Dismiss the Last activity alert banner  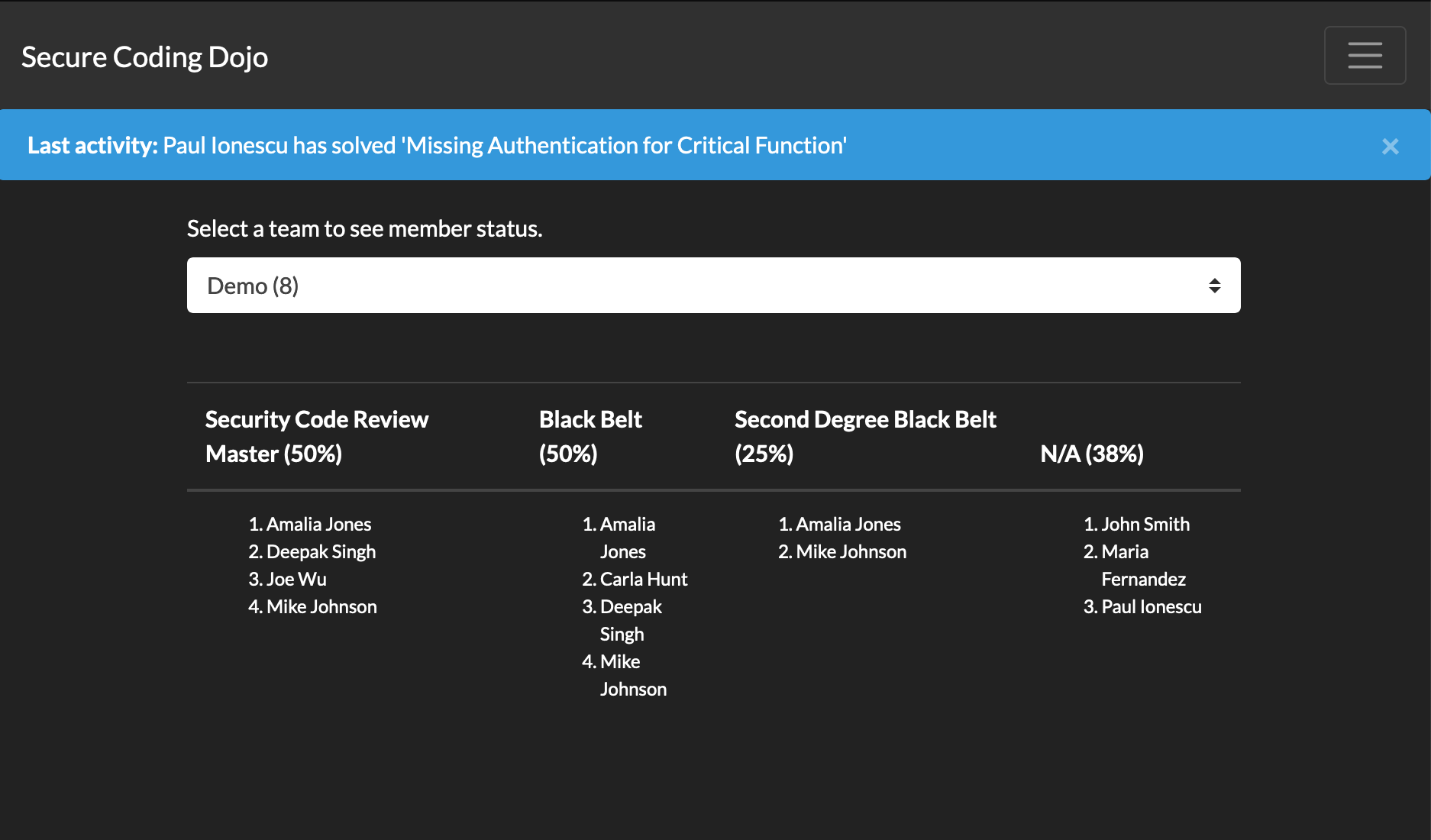coord(1390,147)
